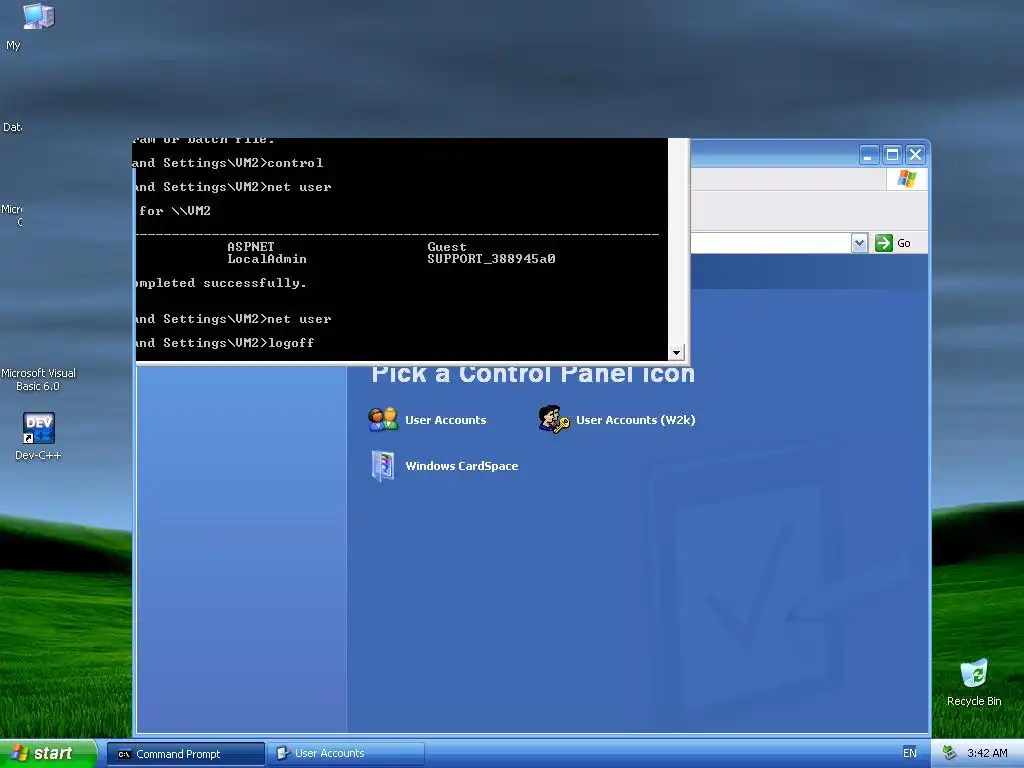The height and width of the screenshot is (768, 1024).
Task: Click the green Go button
Action: tap(893, 243)
